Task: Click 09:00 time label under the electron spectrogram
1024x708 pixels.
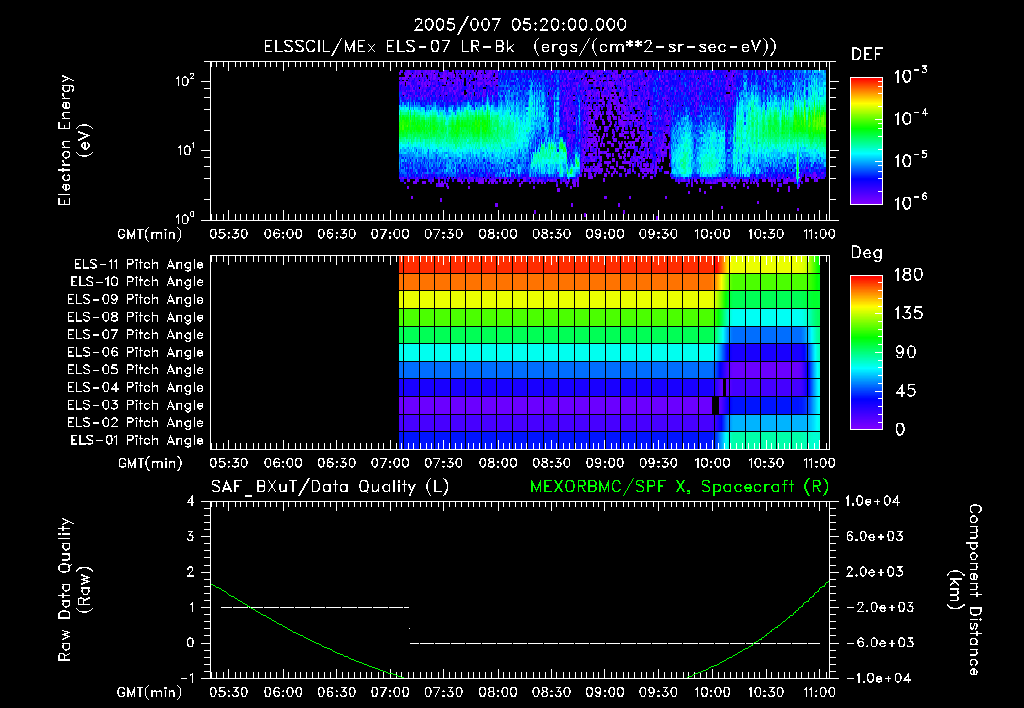Action: [604, 234]
